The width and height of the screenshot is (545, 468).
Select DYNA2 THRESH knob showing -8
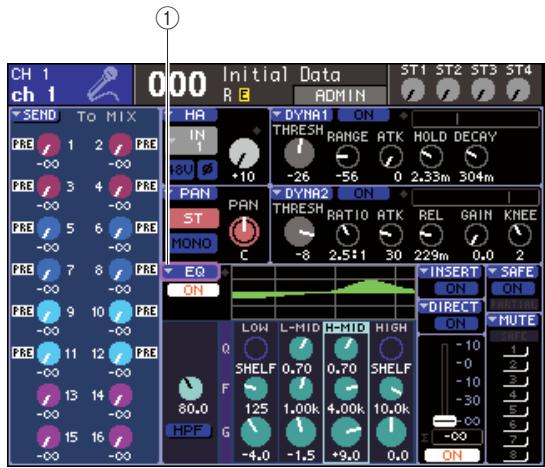point(299,232)
